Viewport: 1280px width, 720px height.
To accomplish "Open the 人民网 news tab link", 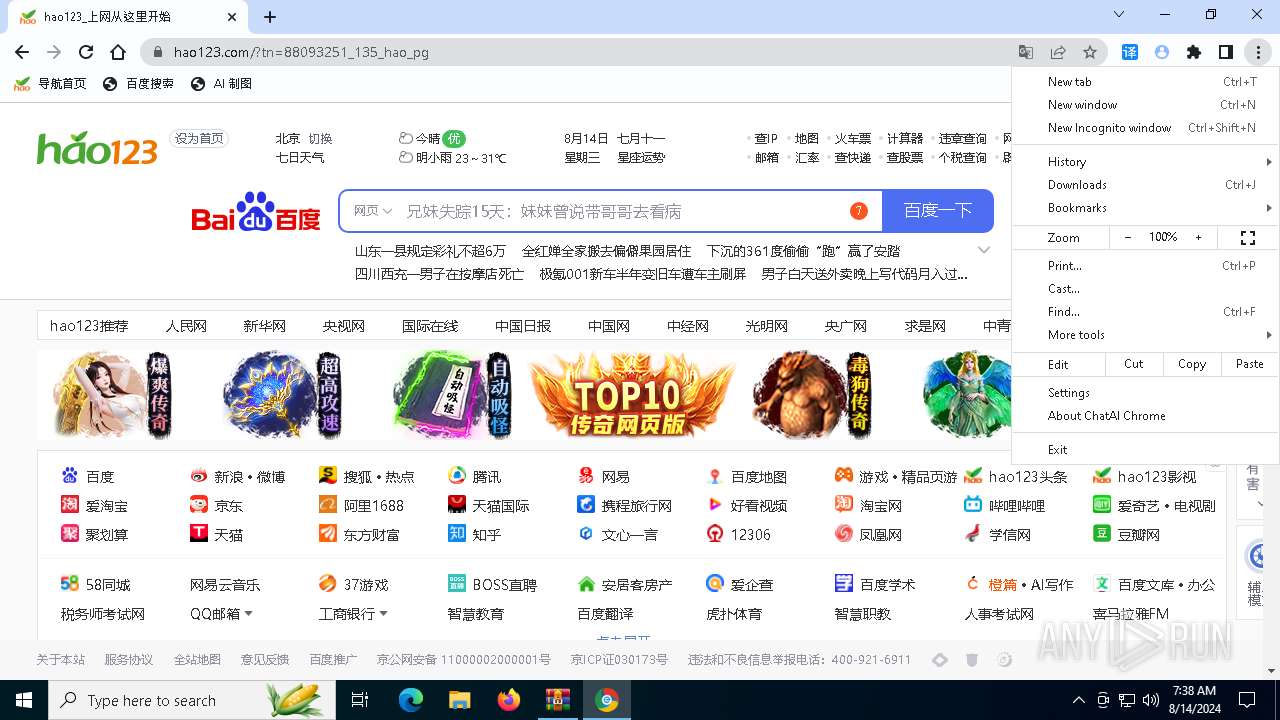I will tap(186, 325).
